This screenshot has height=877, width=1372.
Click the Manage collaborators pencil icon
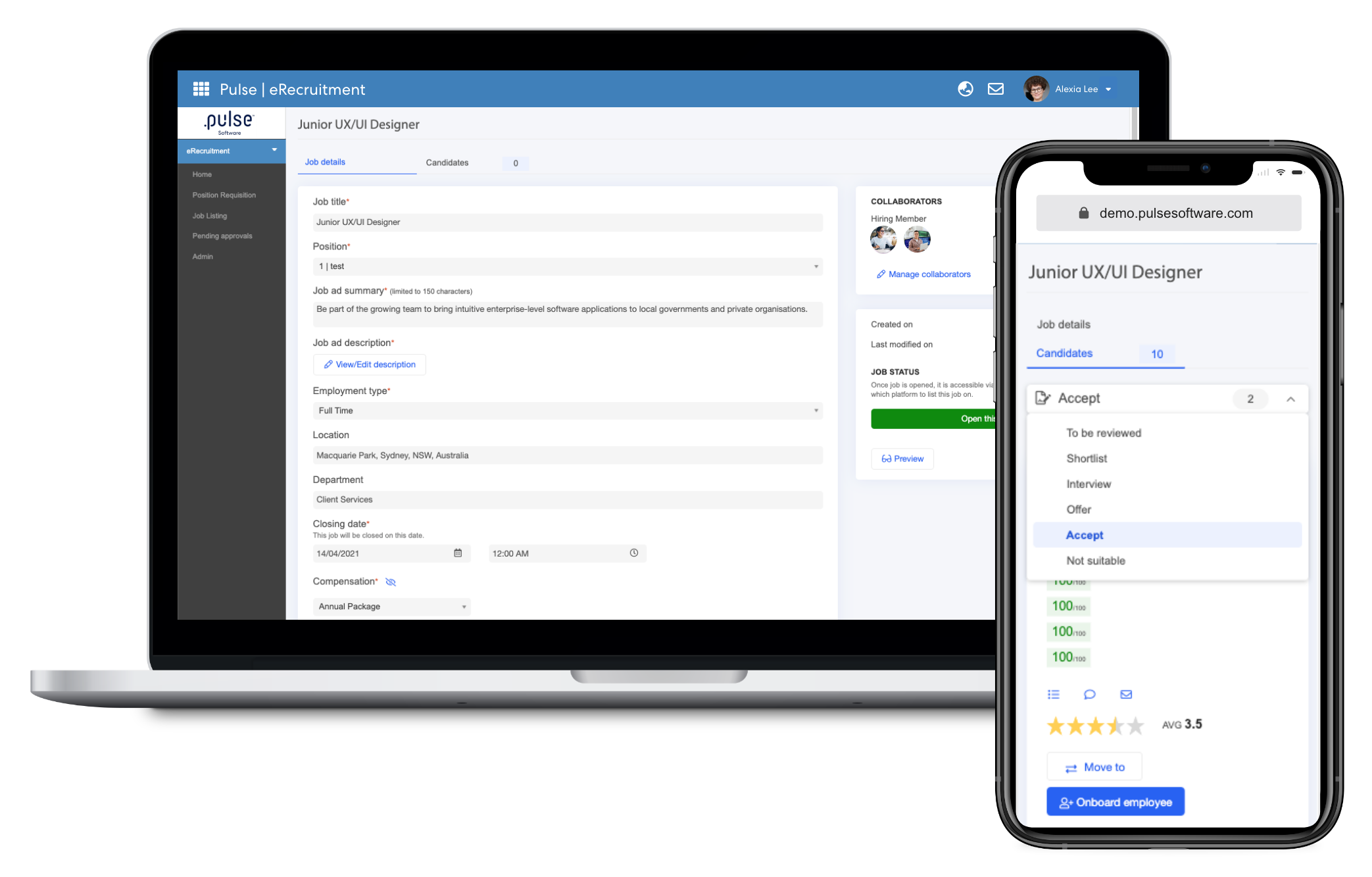[878, 275]
